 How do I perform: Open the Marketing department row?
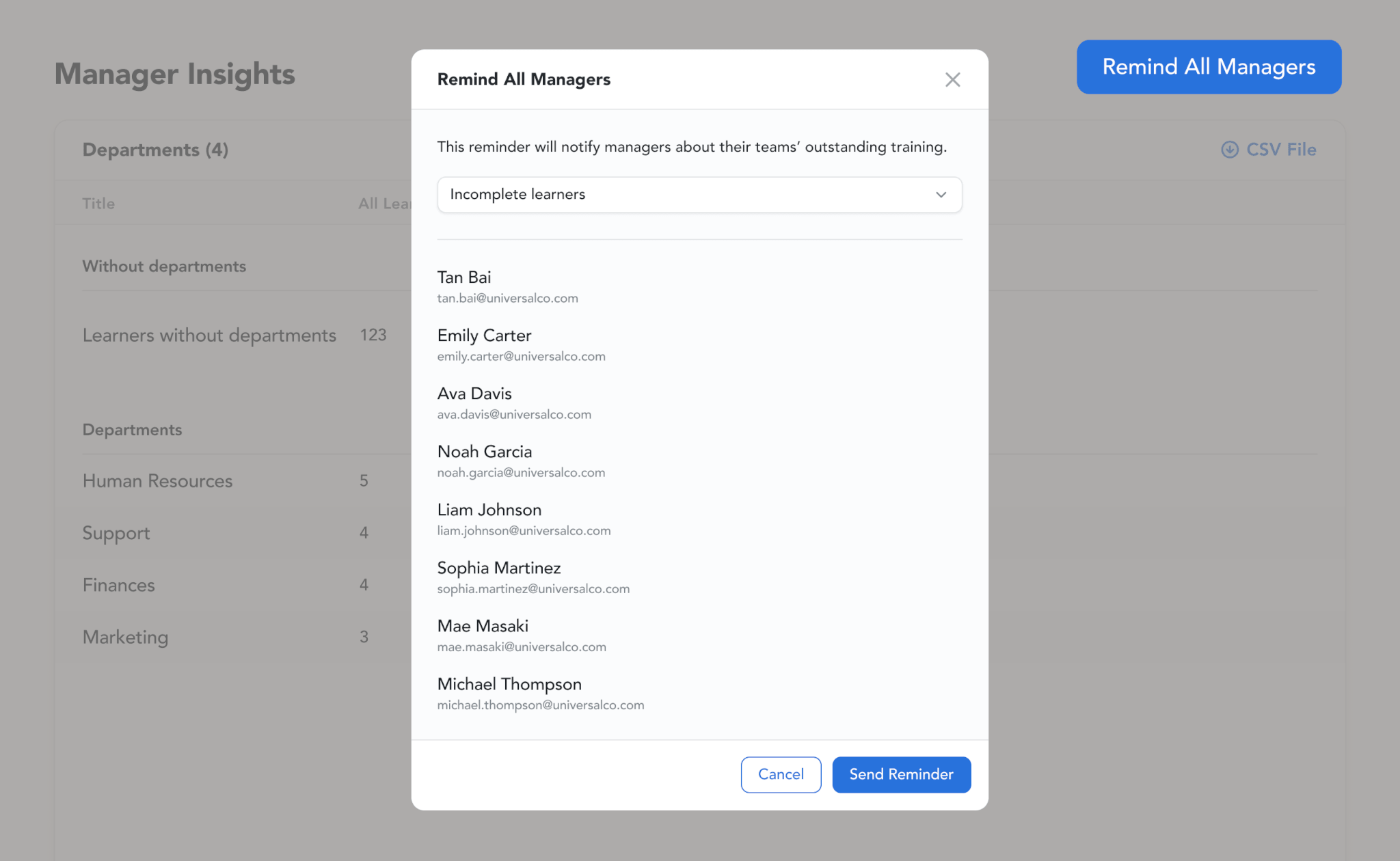pos(125,637)
